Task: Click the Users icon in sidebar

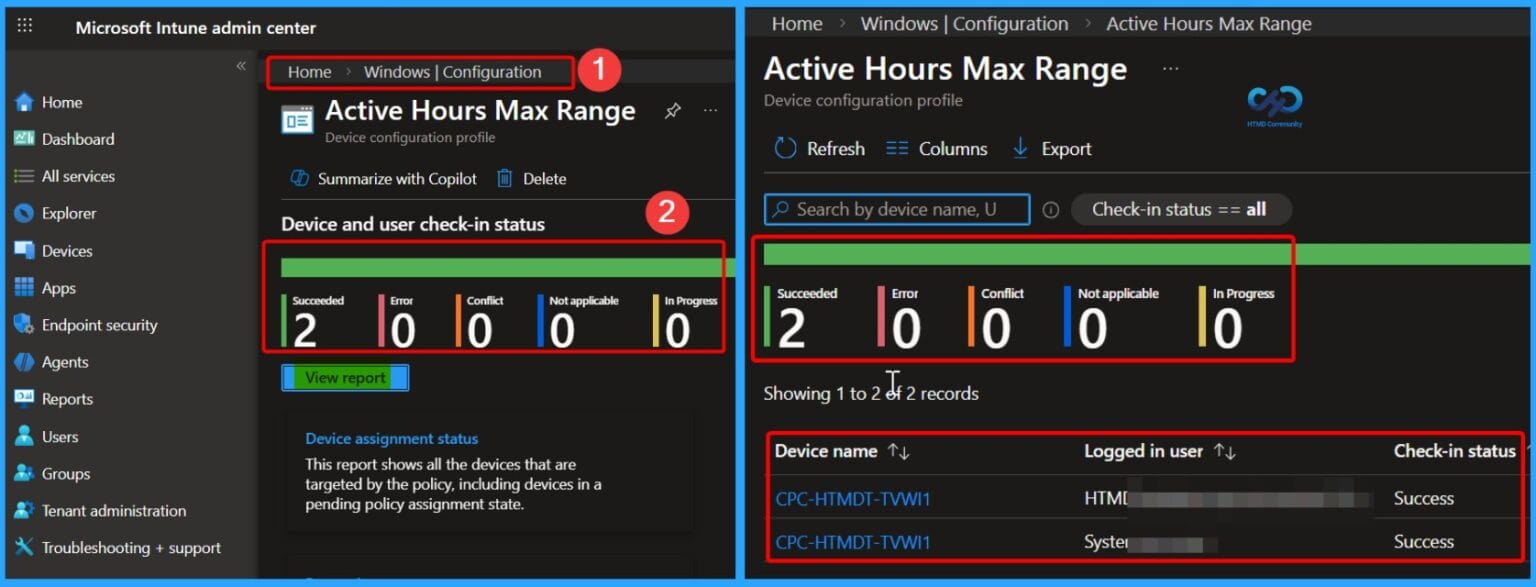Action: 24,437
